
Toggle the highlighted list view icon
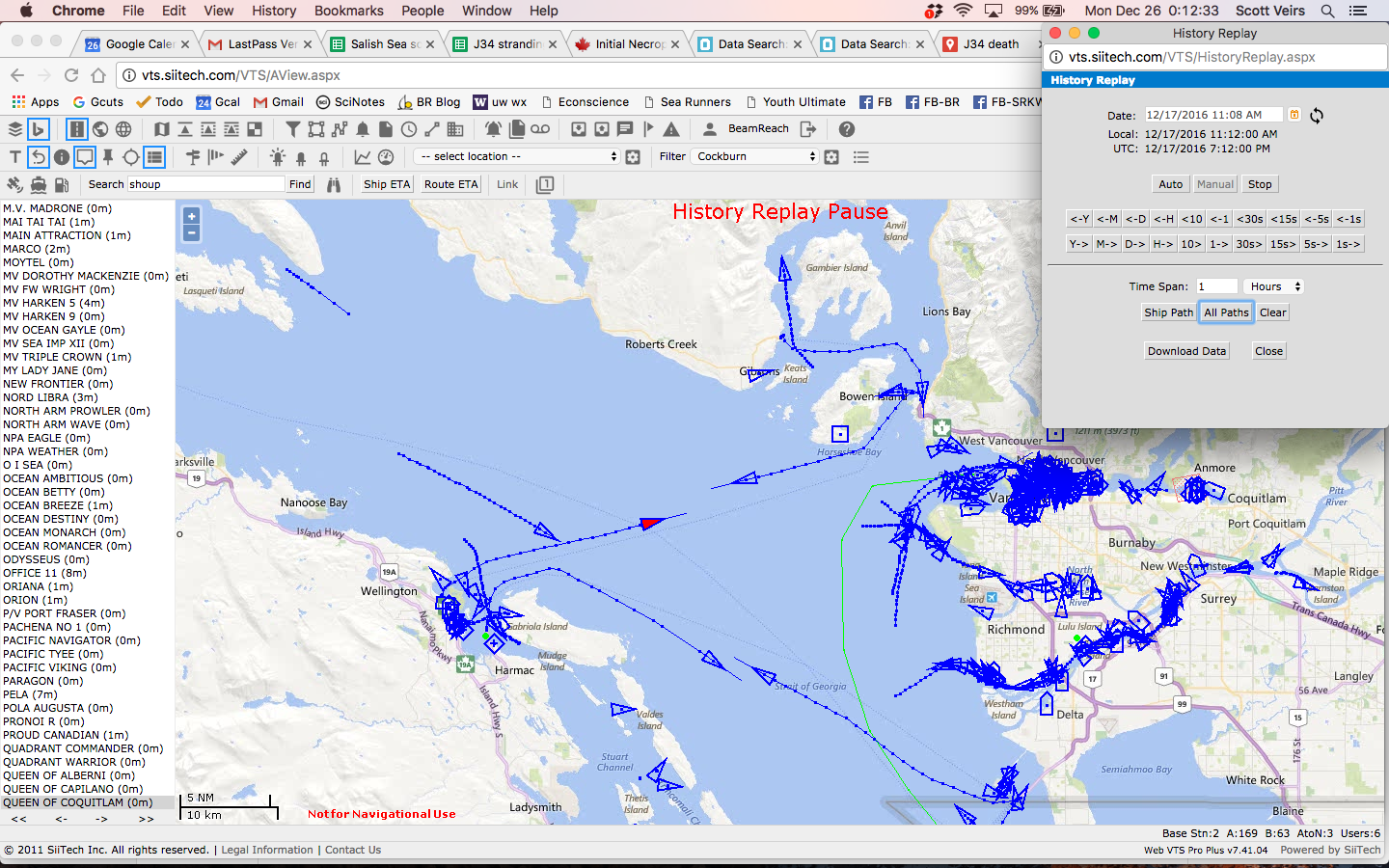154,156
